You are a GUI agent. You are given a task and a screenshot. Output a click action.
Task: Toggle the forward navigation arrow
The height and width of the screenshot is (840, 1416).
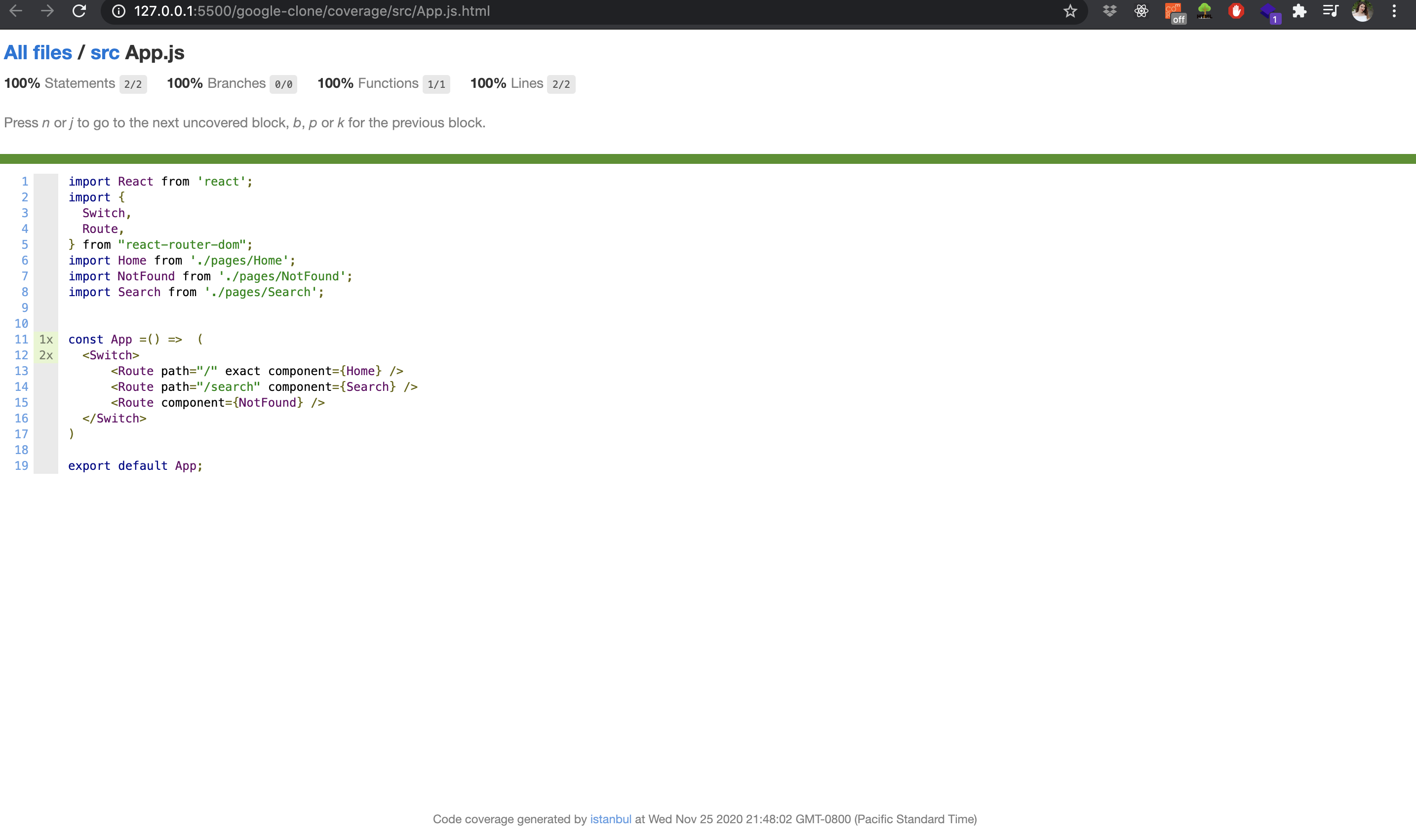coord(45,11)
